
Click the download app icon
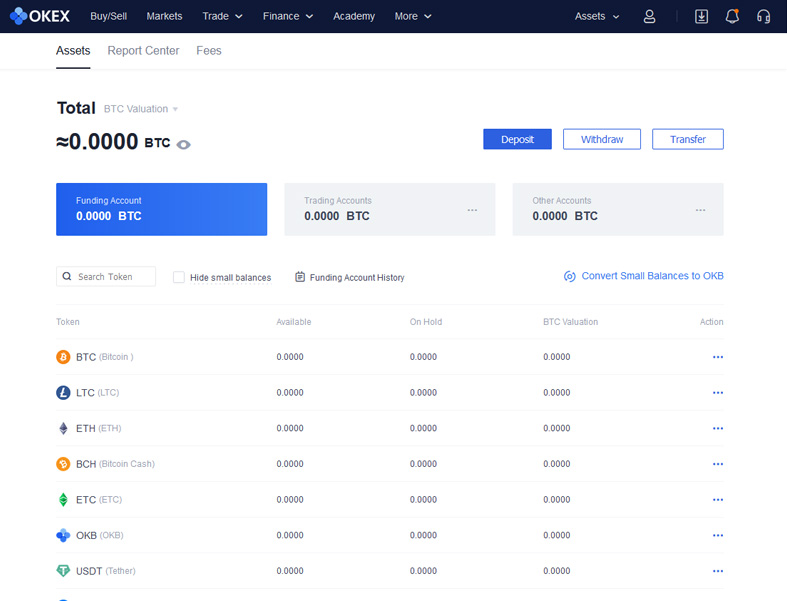coord(701,17)
